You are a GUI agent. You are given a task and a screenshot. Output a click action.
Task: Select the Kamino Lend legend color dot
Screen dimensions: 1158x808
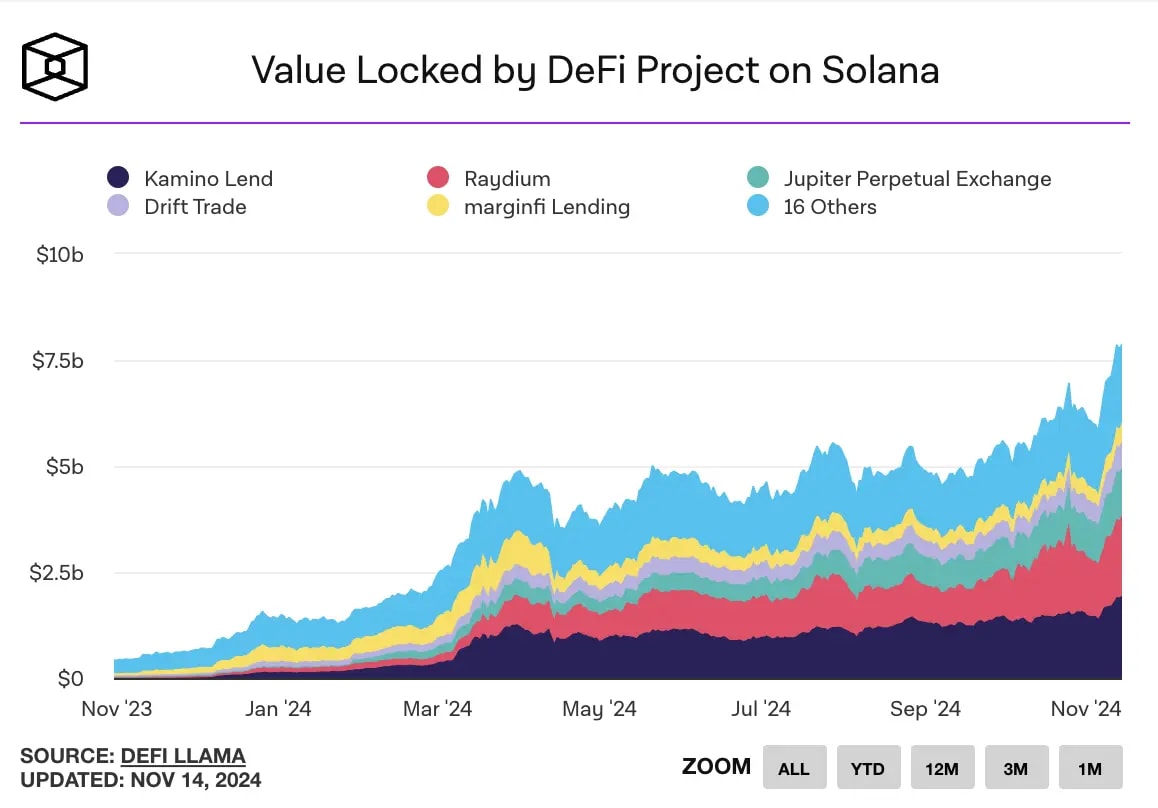[118, 177]
